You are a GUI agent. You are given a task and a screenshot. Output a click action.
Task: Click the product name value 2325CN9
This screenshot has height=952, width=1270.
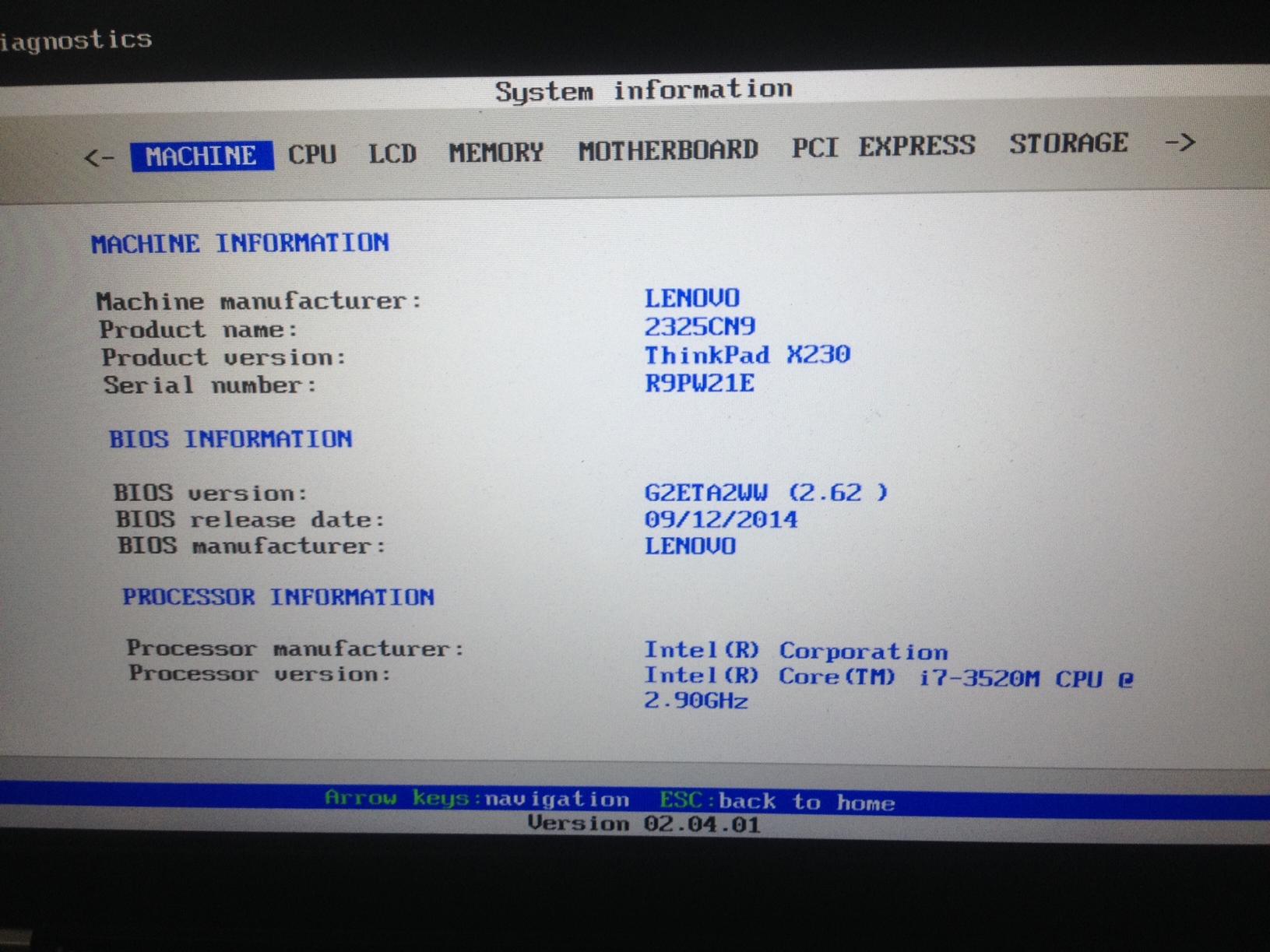point(699,327)
